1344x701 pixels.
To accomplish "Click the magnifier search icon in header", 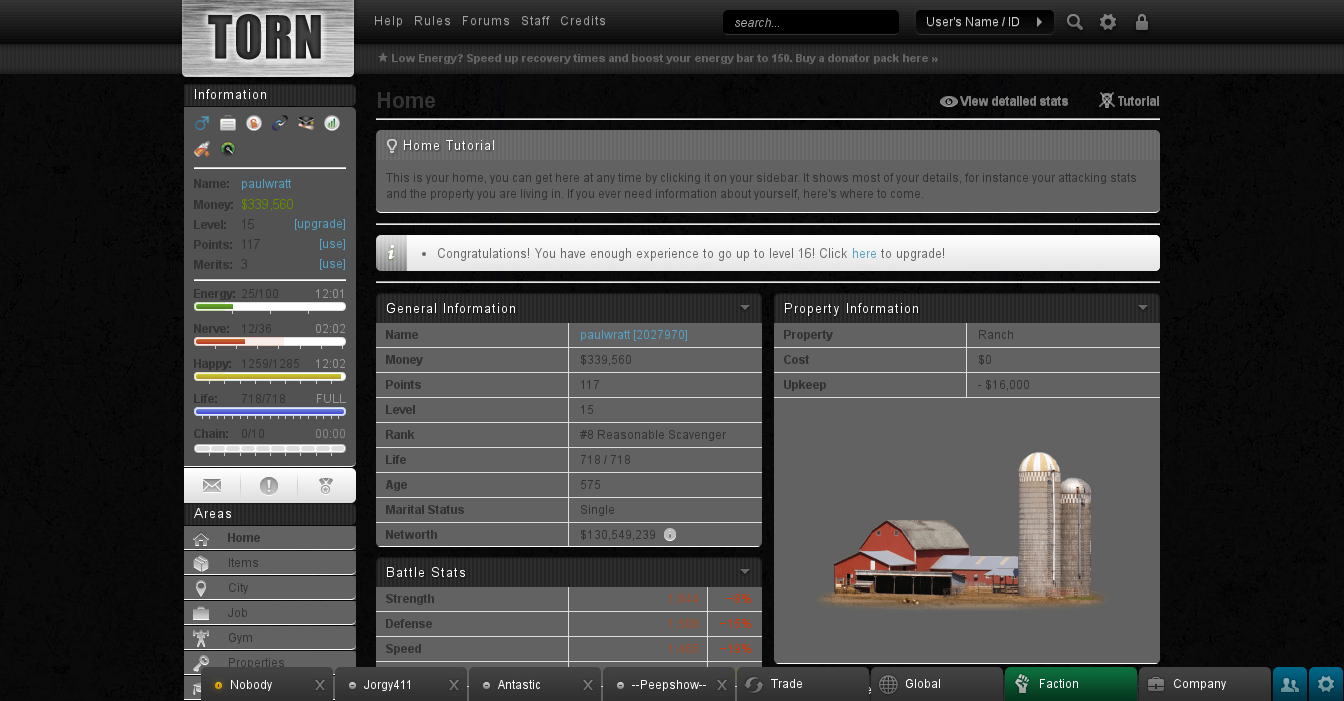I will pos(1075,22).
